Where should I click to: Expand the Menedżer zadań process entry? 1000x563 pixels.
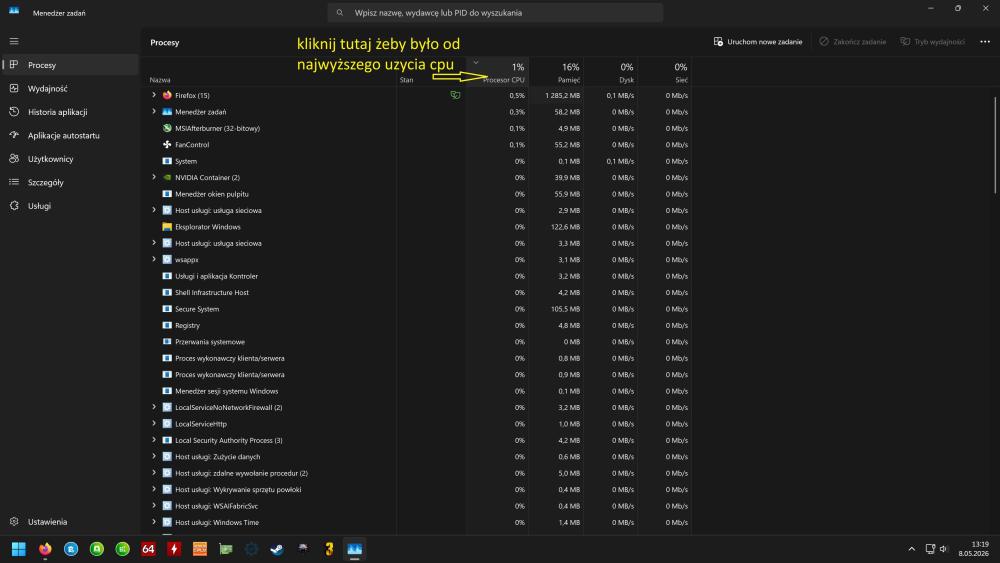[154, 112]
